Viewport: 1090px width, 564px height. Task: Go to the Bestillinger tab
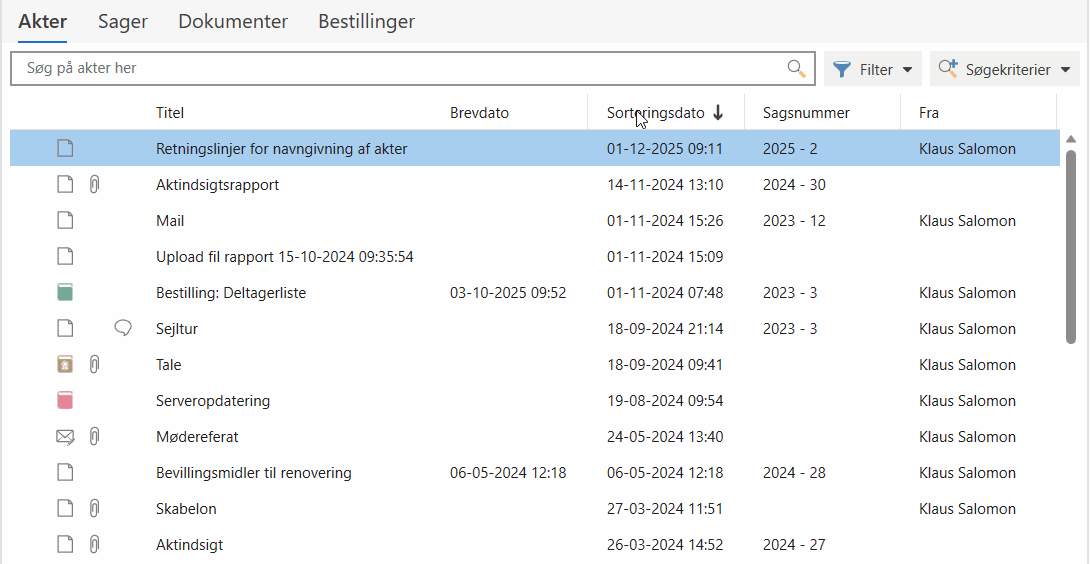pyautogui.click(x=366, y=21)
